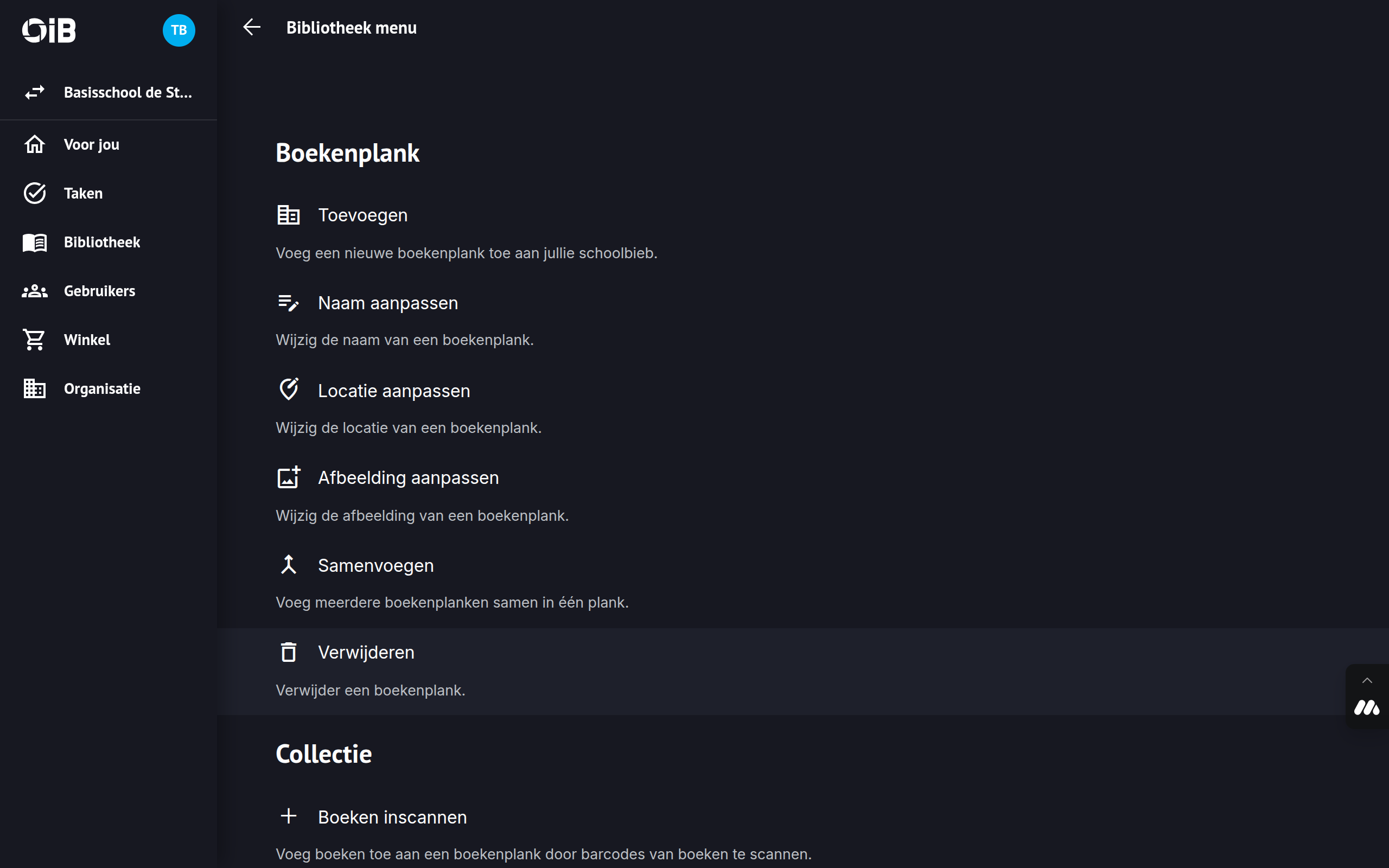Click the shelf icon next to Toevoegen

288,215
